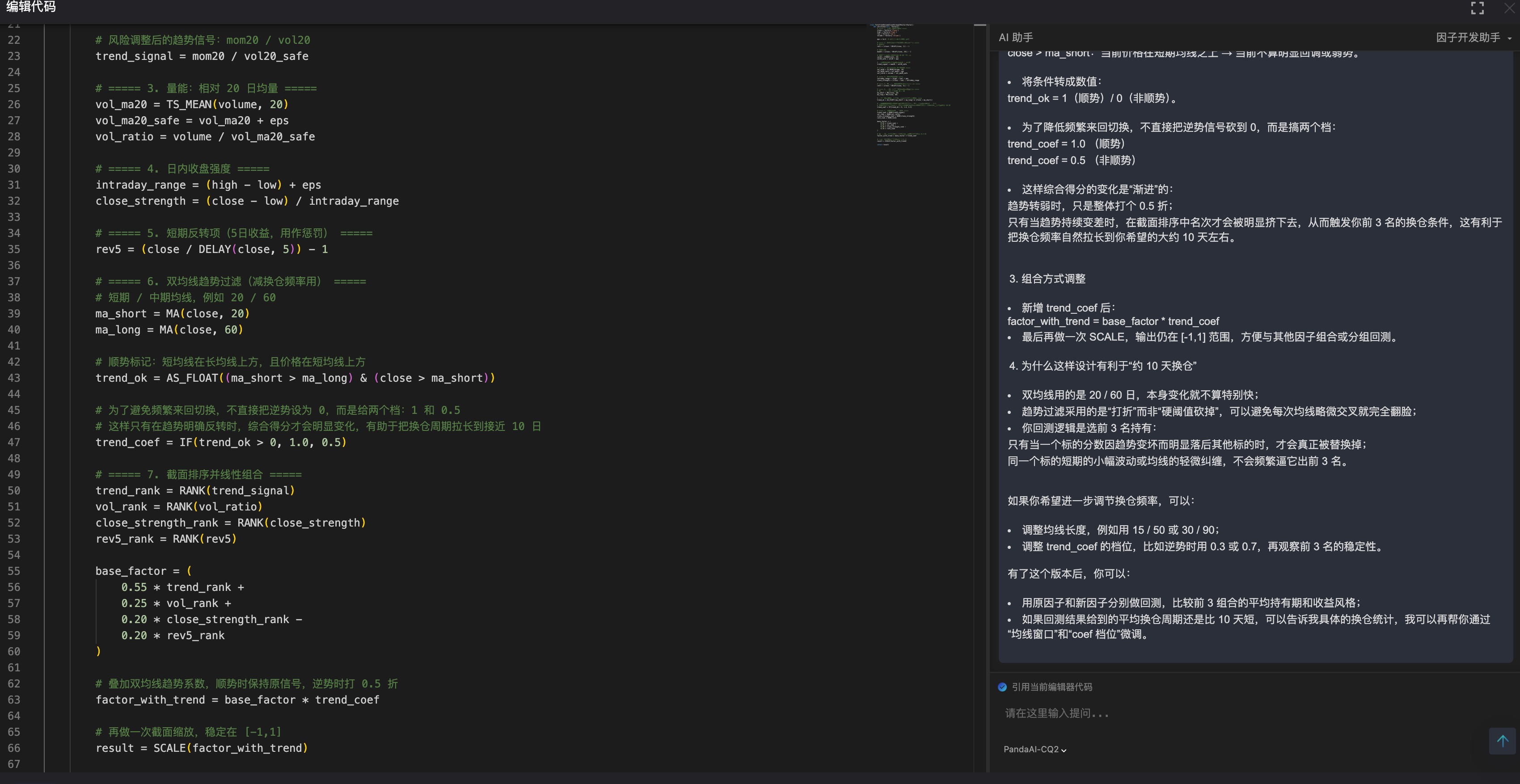Click the 0.55 * trend_rank + line
This screenshot has height=784, width=1520.
pos(182,587)
